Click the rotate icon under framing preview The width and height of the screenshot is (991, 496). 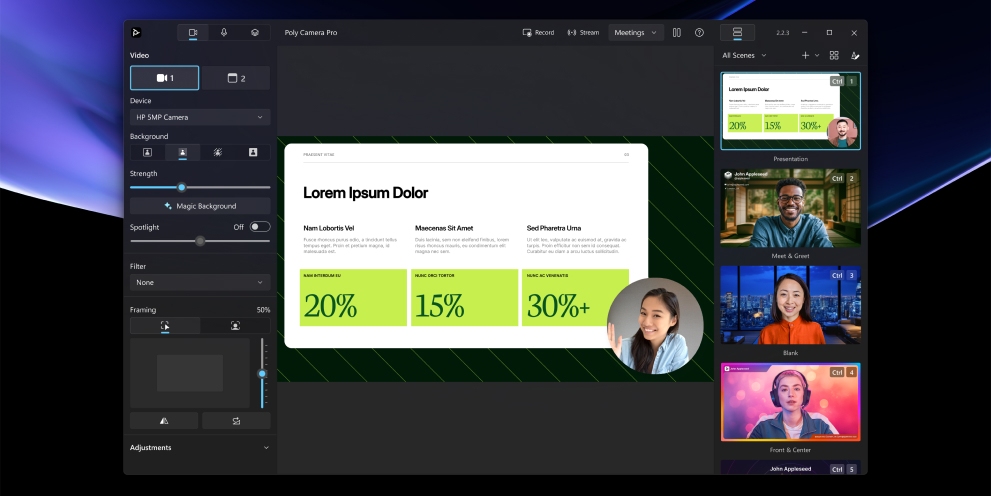click(236, 421)
